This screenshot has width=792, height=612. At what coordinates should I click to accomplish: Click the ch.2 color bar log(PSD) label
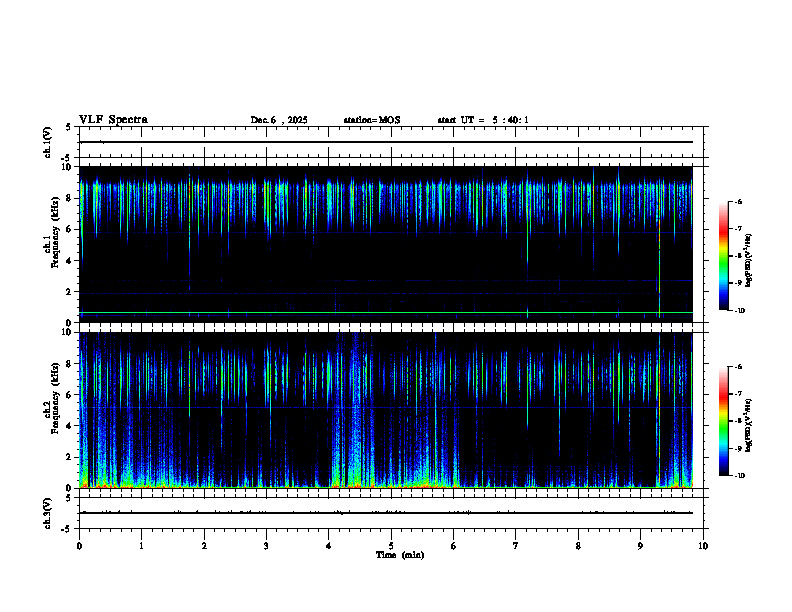coord(749,425)
